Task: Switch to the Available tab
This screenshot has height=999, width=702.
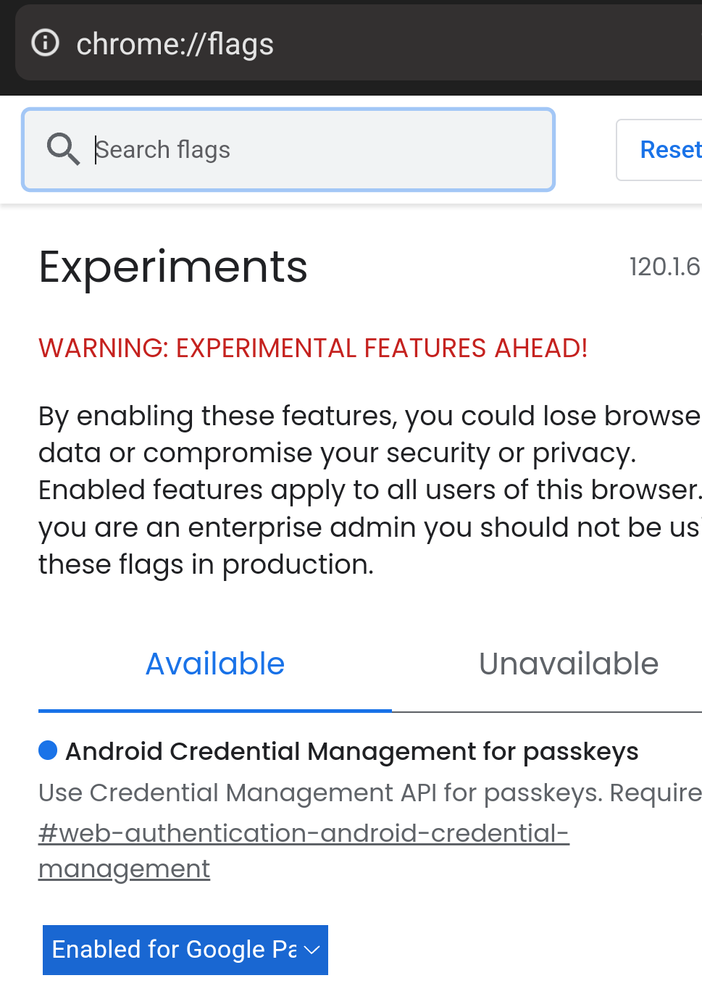Action: [x=215, y=664]
